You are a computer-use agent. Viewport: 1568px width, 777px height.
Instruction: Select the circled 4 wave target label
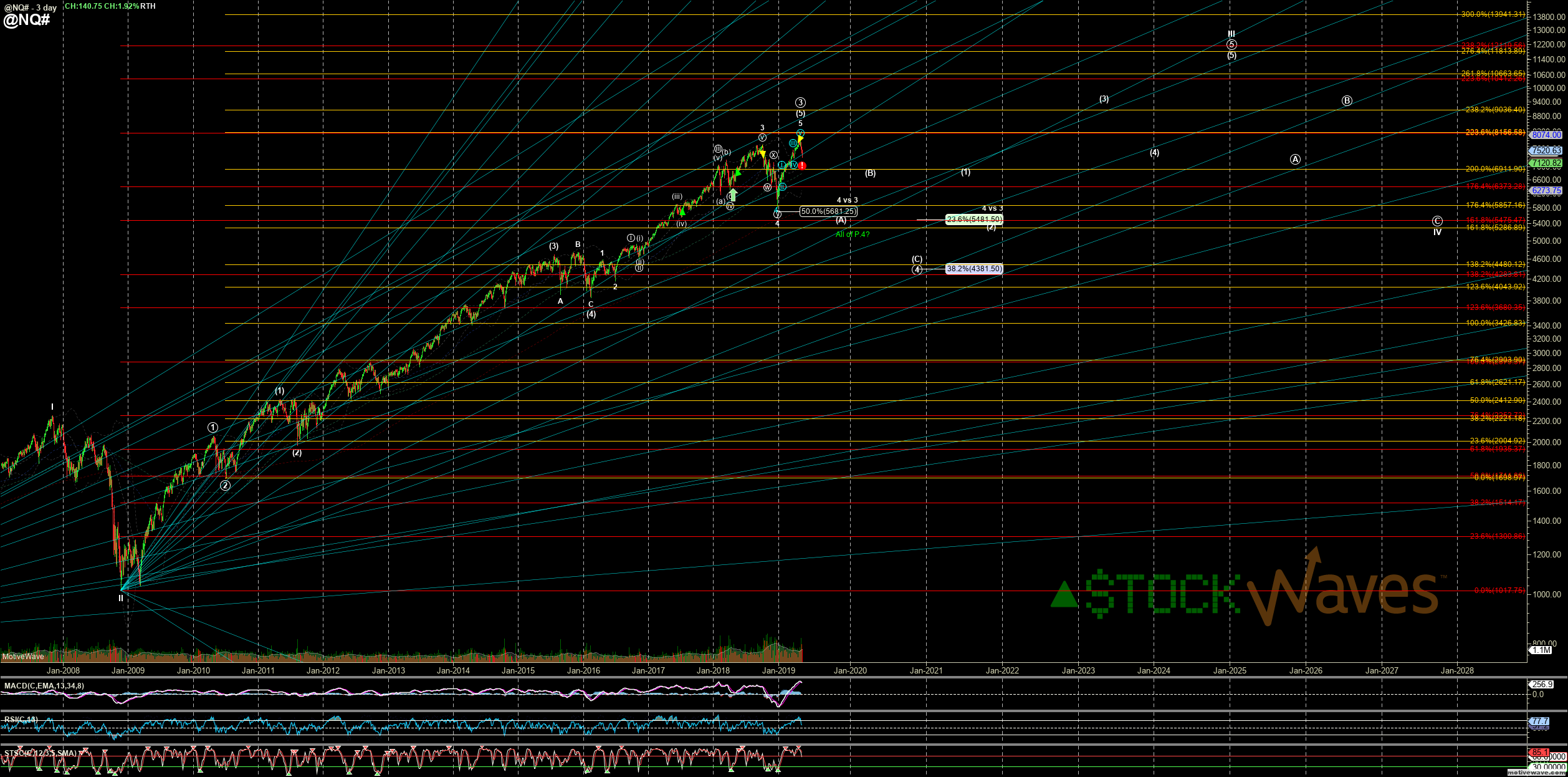(x=917, y=269)
